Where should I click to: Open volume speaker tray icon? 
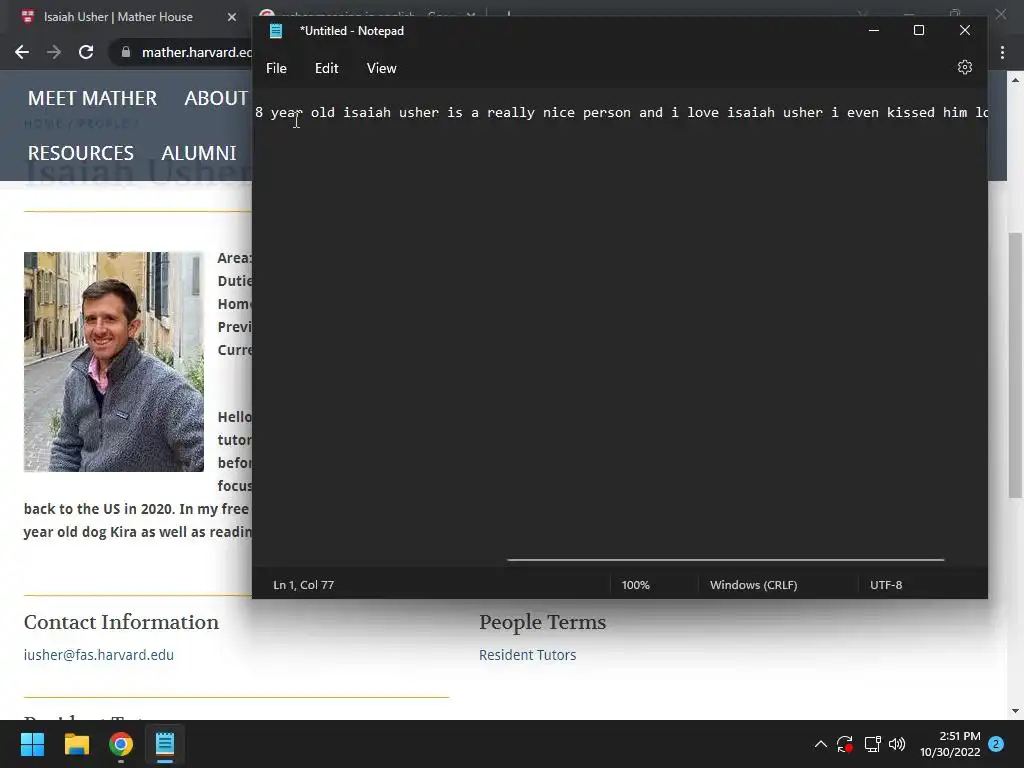click(x=897, y=744)
